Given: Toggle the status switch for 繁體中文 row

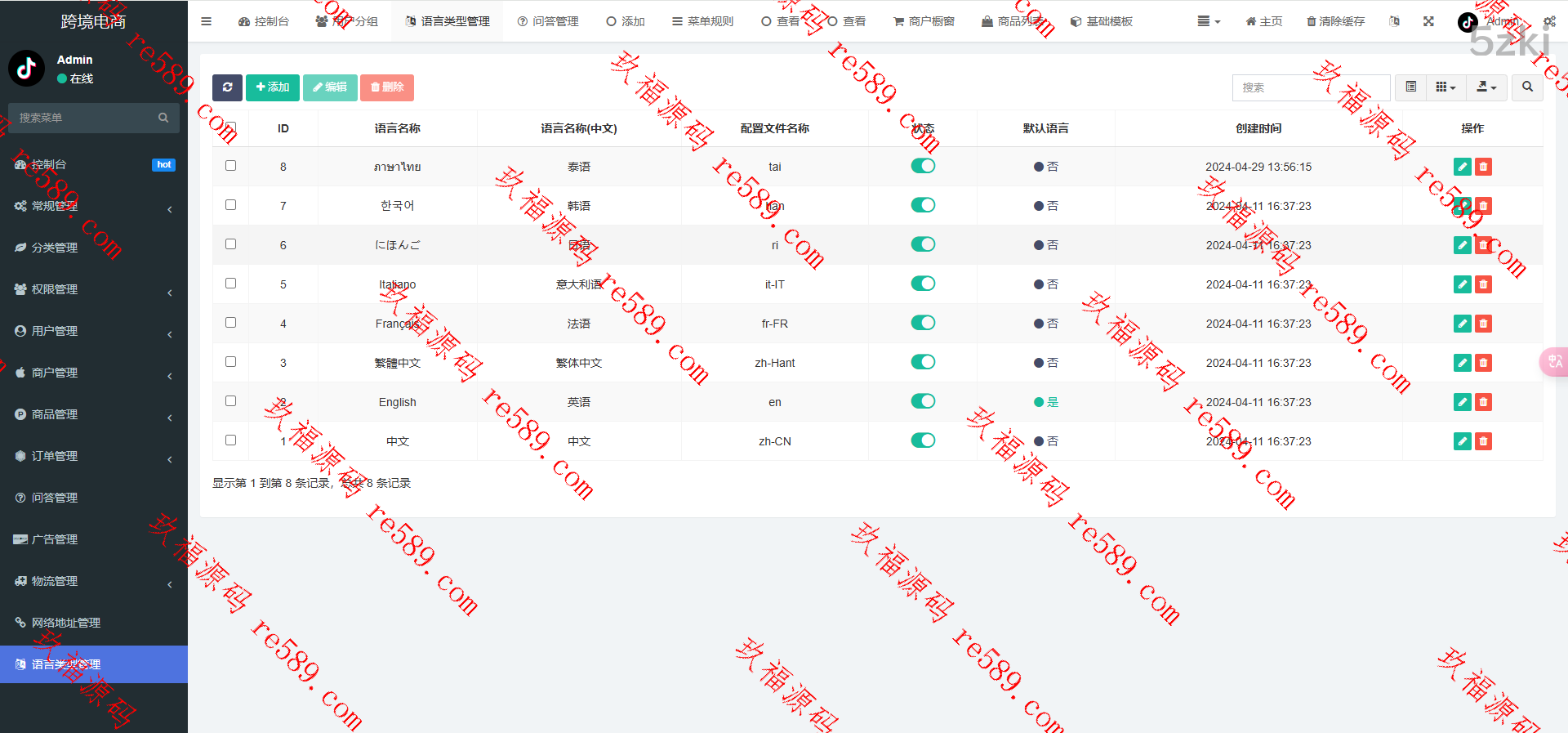Looking at the screenshot, I should (923, 362).
